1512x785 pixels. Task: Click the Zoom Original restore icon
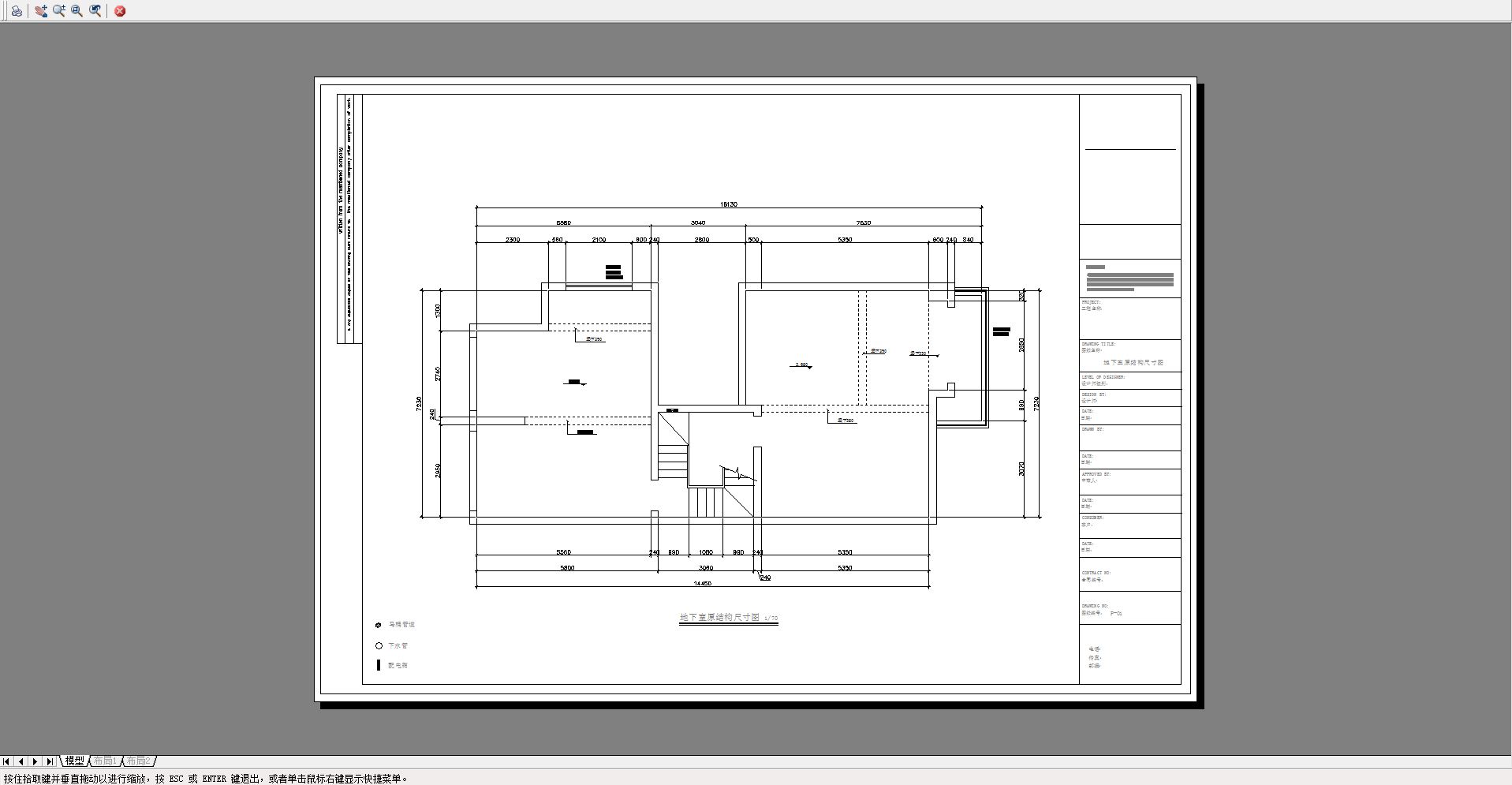click(95, 11)
